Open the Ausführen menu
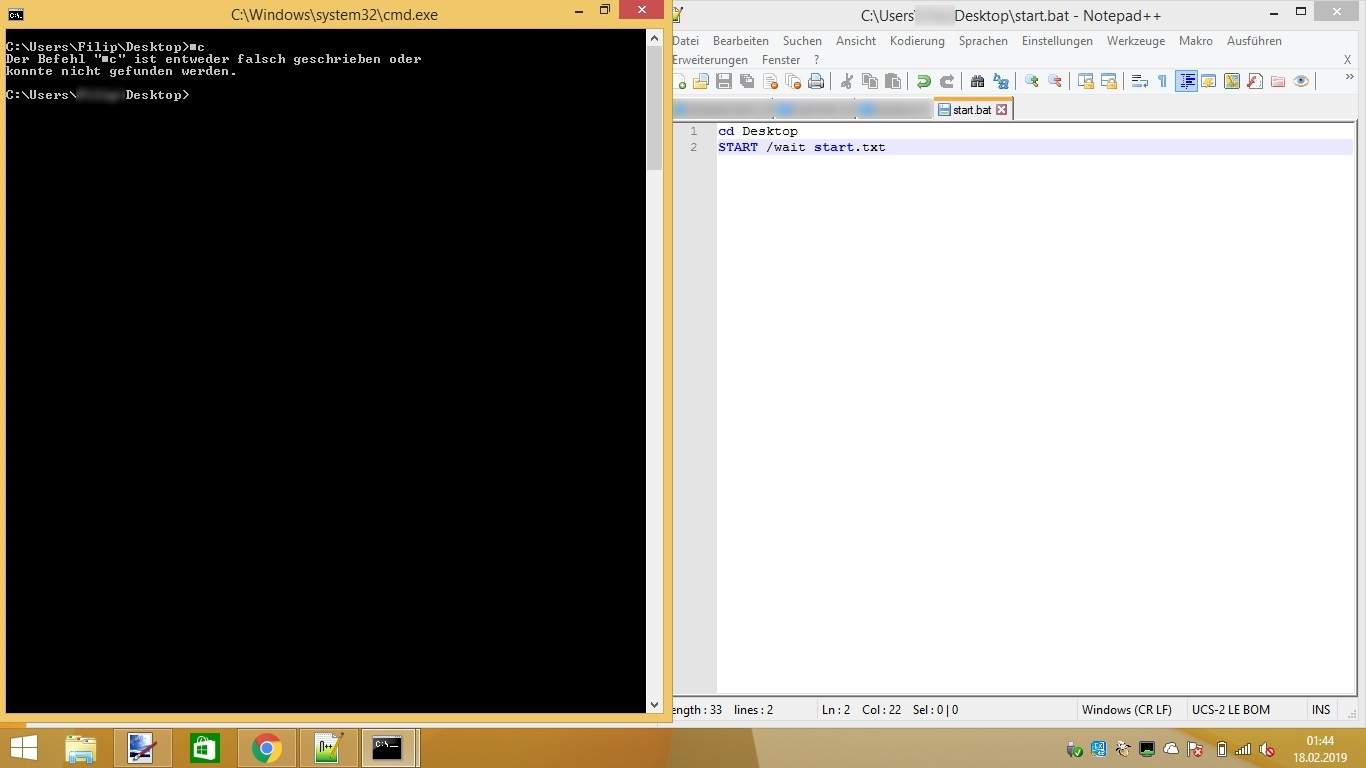Image resolution: width=1366 pixels, height=768 pixels. point(1254,41)
